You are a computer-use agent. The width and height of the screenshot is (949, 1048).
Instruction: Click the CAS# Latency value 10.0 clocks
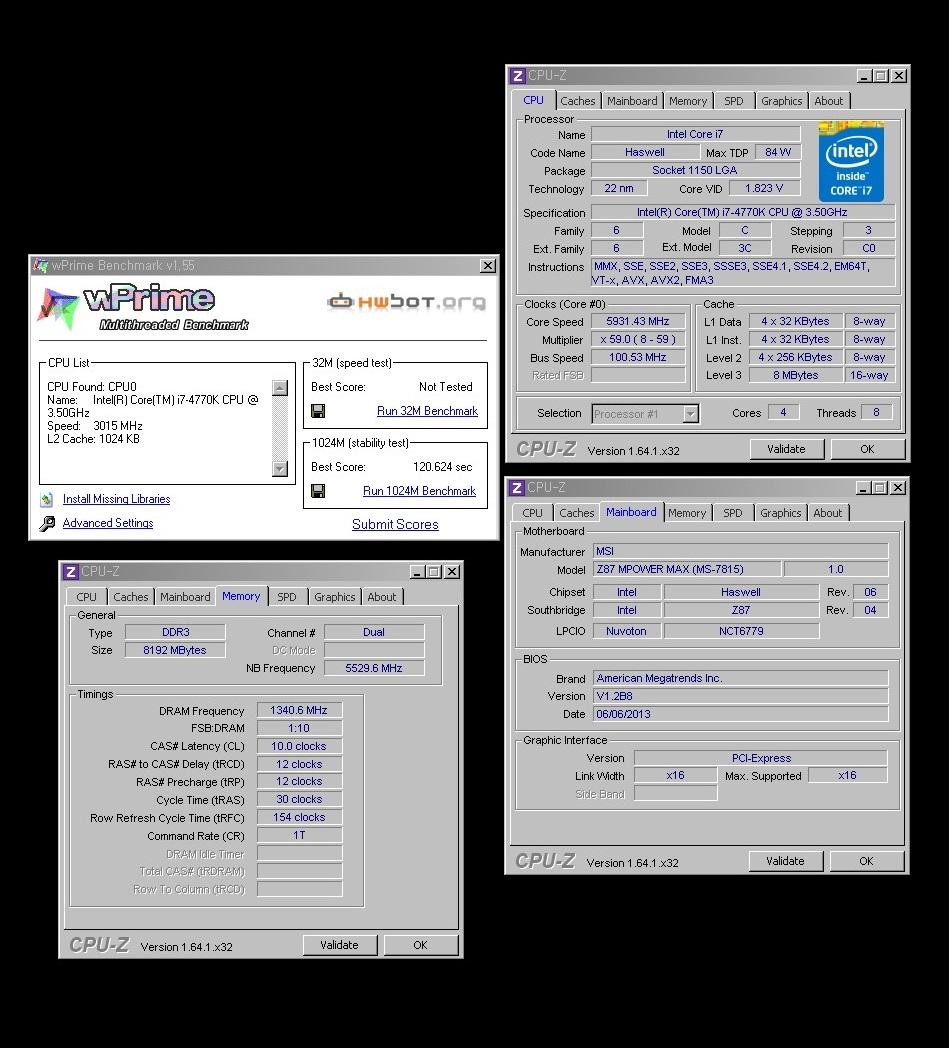click(299, 747)
